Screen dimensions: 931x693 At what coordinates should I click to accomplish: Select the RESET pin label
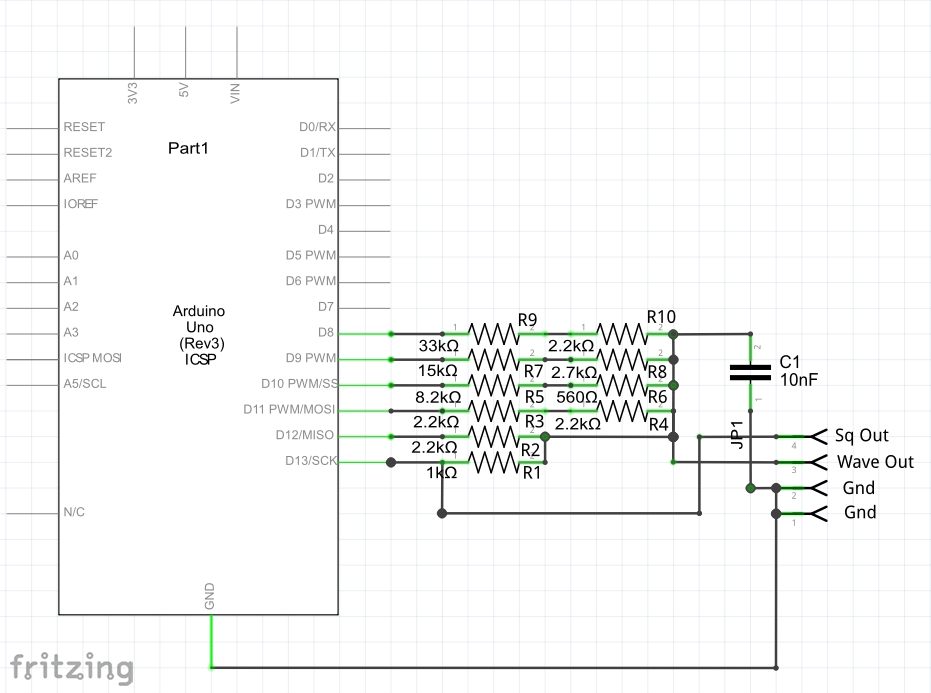point(83,126)
